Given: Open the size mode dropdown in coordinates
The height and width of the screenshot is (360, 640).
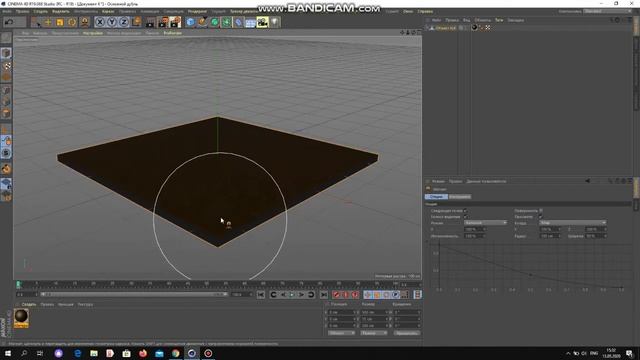Looking at the screenshot, I should click(373, 333).
